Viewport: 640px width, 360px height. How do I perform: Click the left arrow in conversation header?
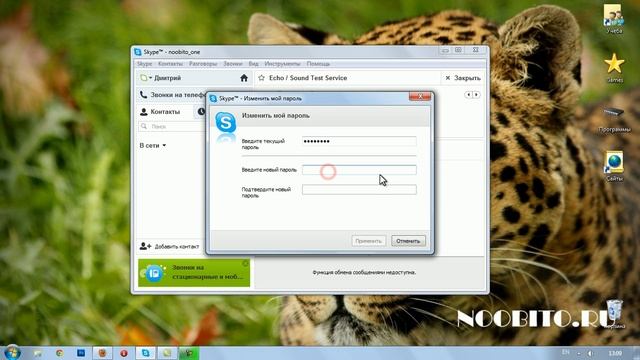[468, 95]
